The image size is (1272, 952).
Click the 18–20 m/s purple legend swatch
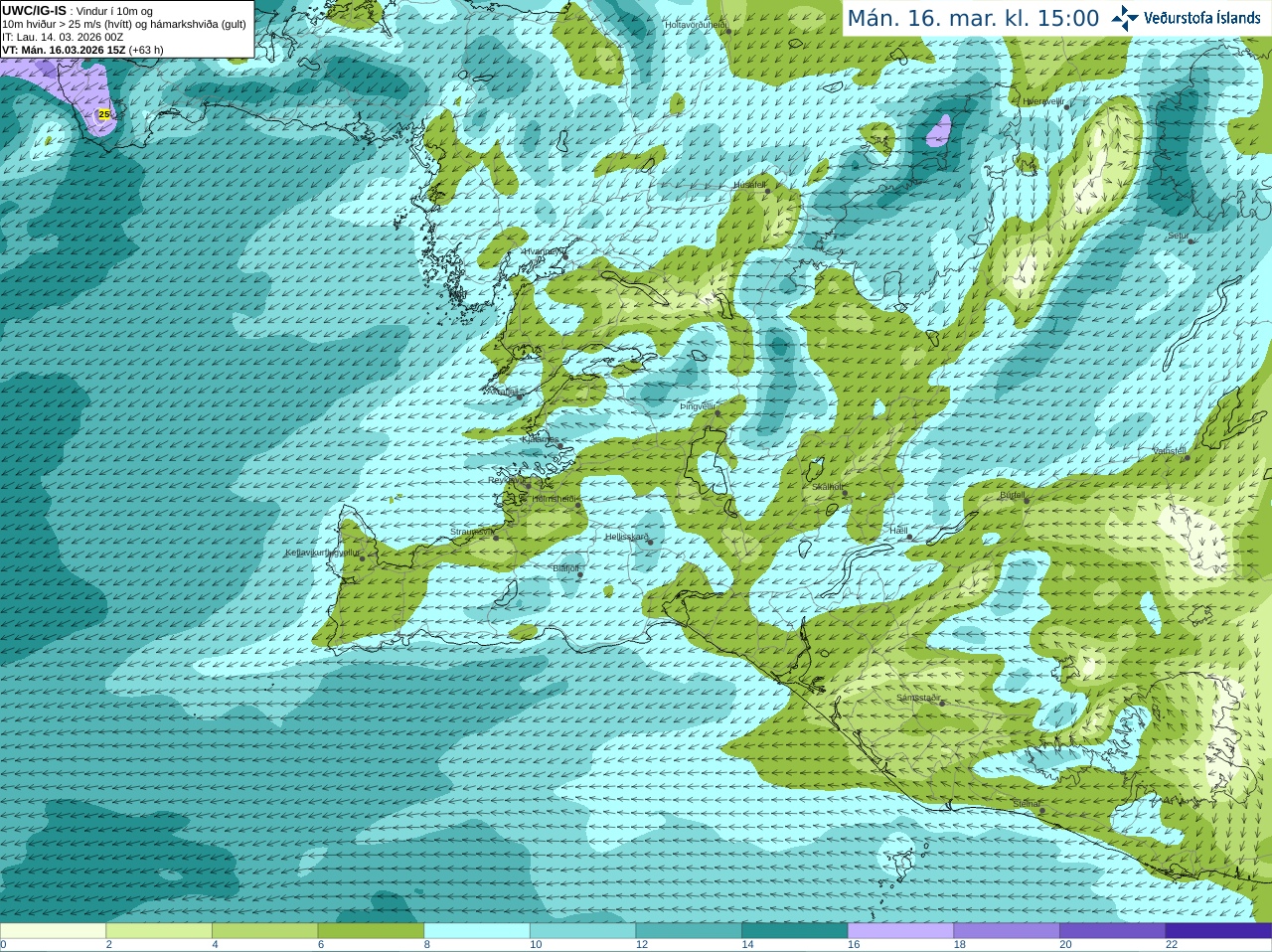[1007, 931]
